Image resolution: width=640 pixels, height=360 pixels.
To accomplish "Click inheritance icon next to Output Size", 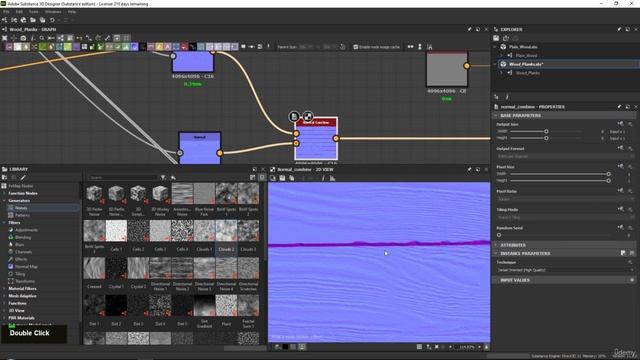I will [x=620, y=124].
